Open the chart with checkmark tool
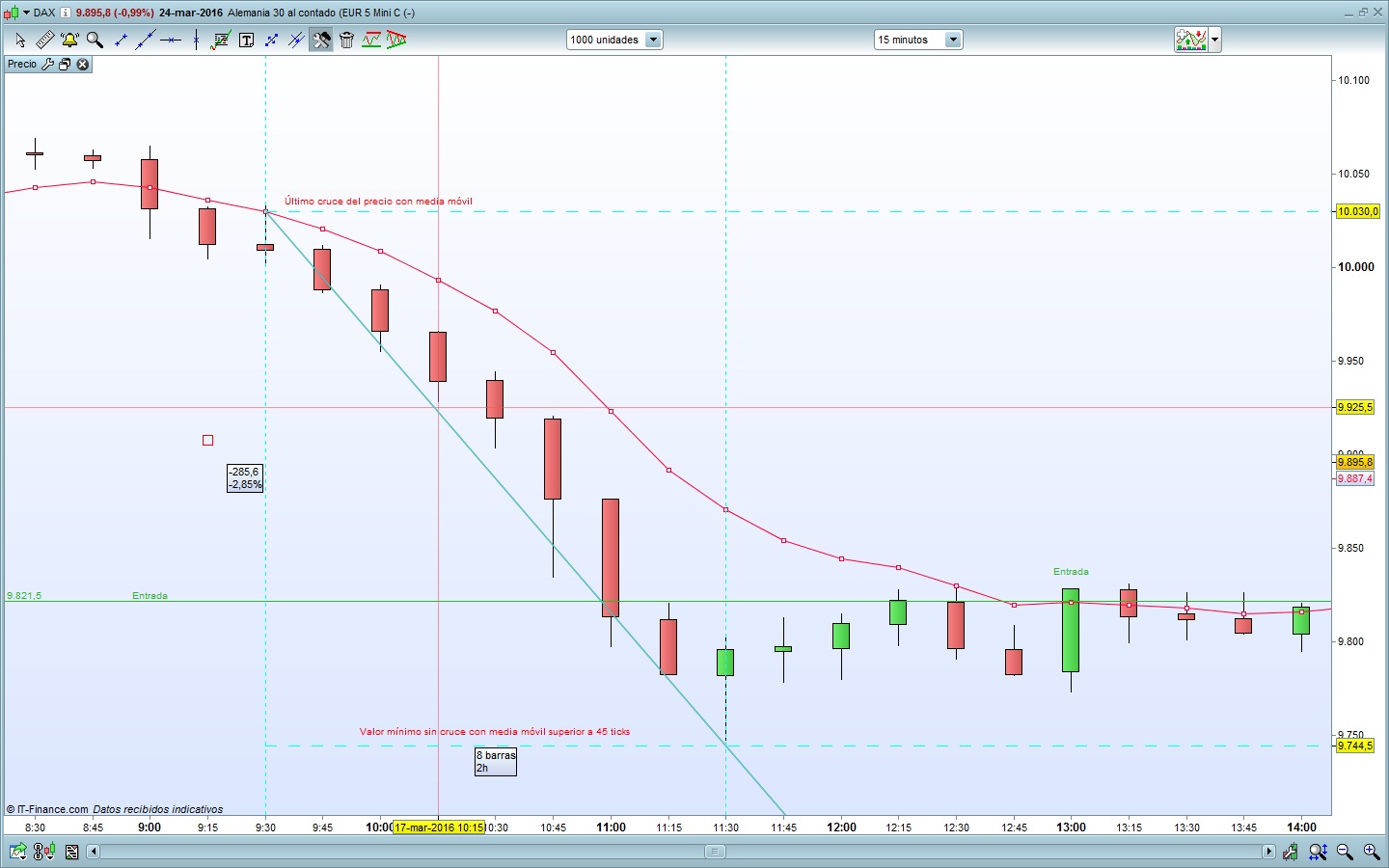This screenshot has width=1389, height=868. coord(221,40)
